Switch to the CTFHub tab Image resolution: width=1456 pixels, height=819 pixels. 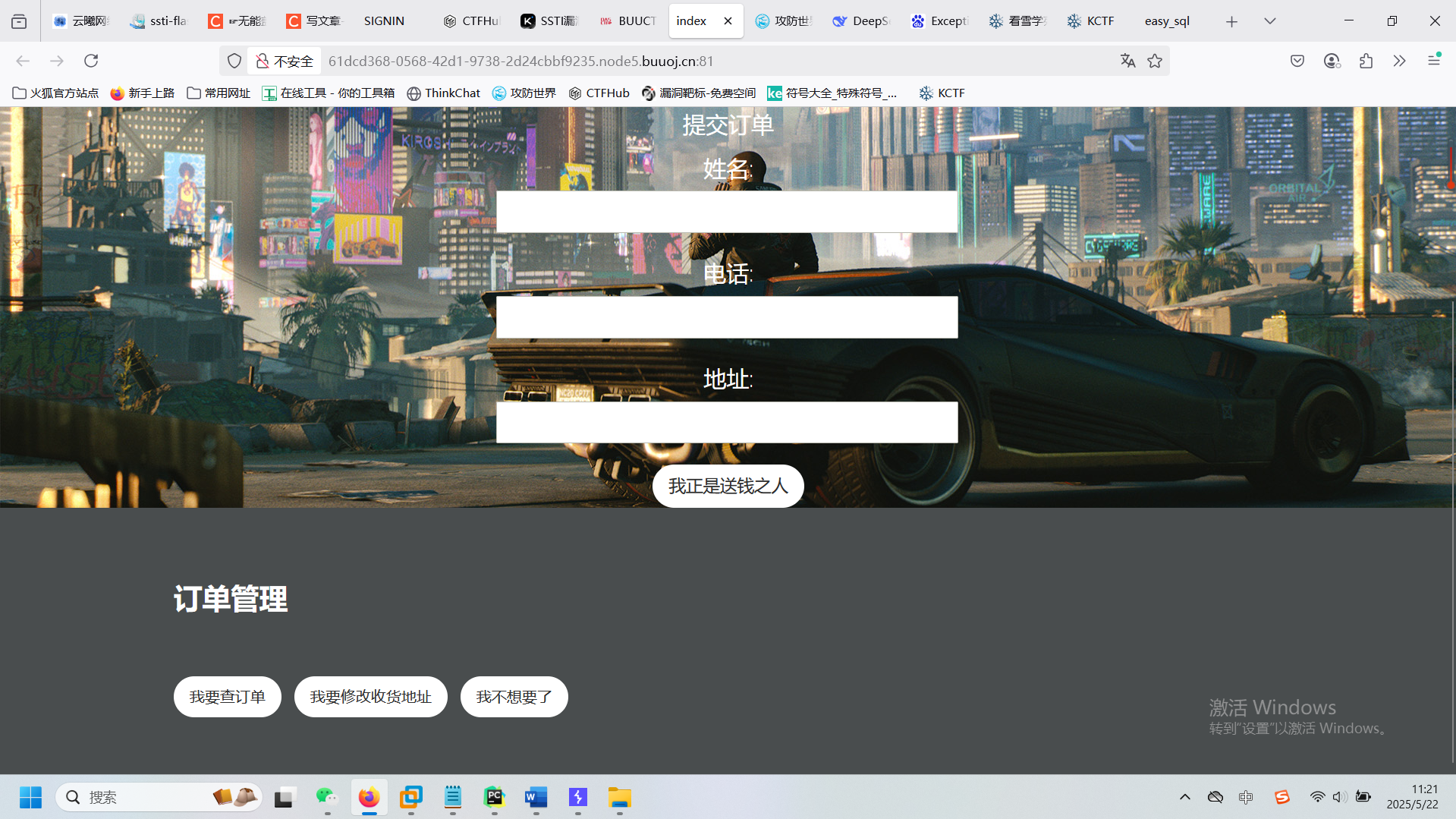pos(471,21)
